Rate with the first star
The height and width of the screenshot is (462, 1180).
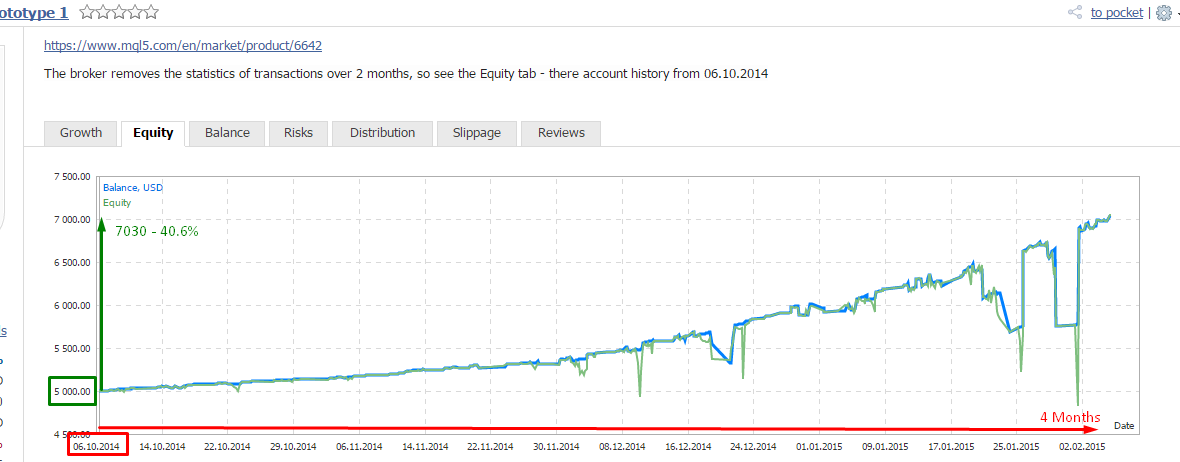click(87, 13)
